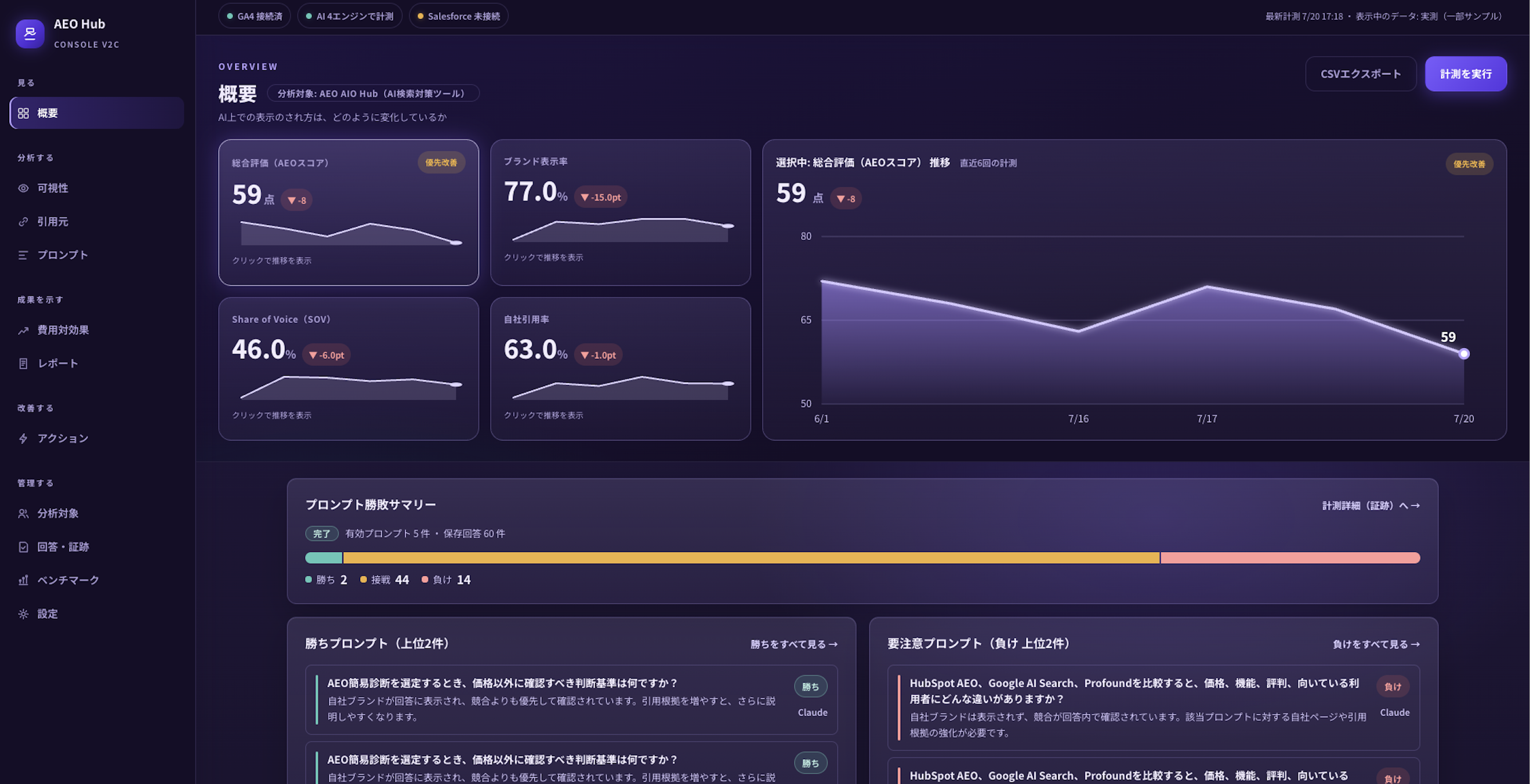Open first HubSpot AEO losing prompt row
Screen dimensions: 1530x784
tap(1154, 707)
